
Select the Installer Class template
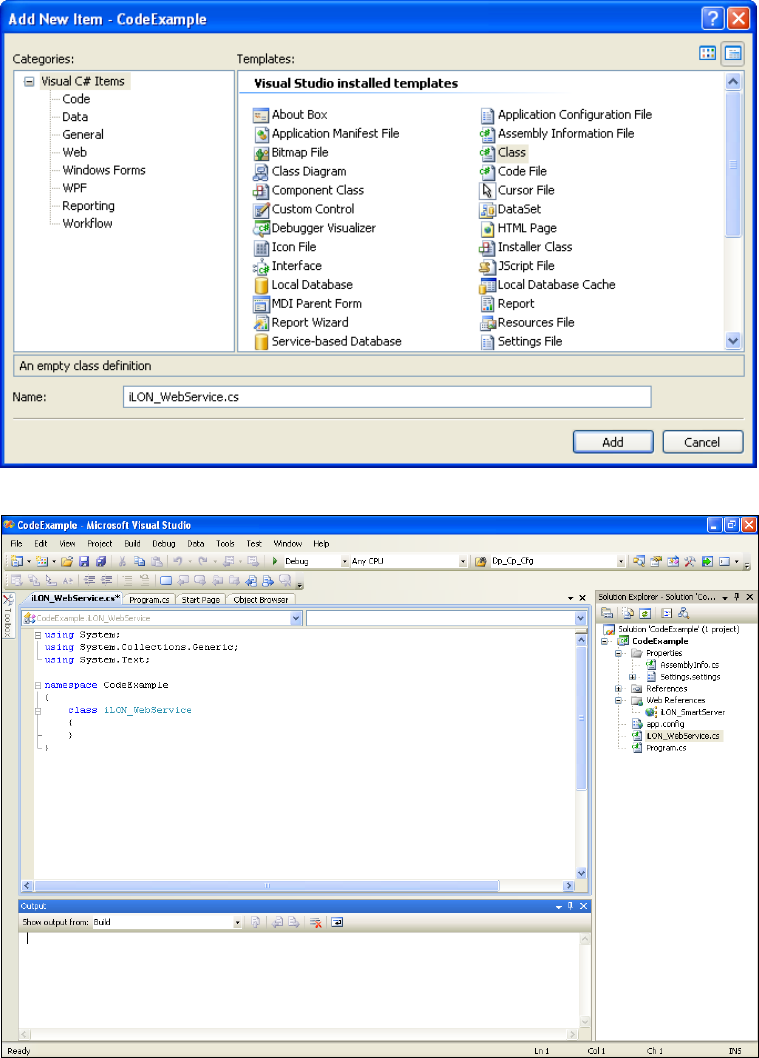[x=526, y=247]
